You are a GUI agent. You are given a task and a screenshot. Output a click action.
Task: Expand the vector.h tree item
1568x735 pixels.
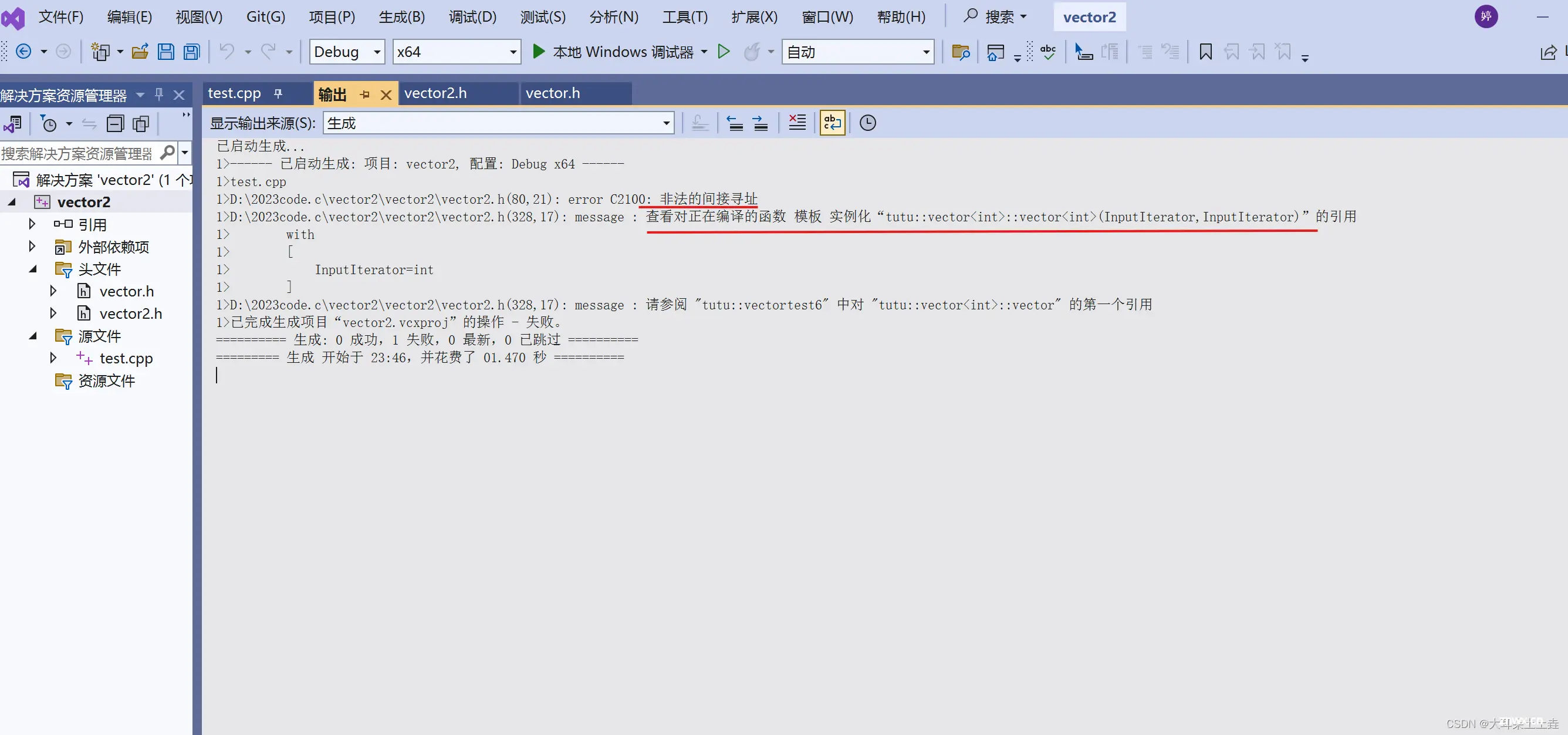(x=53, y=291)
